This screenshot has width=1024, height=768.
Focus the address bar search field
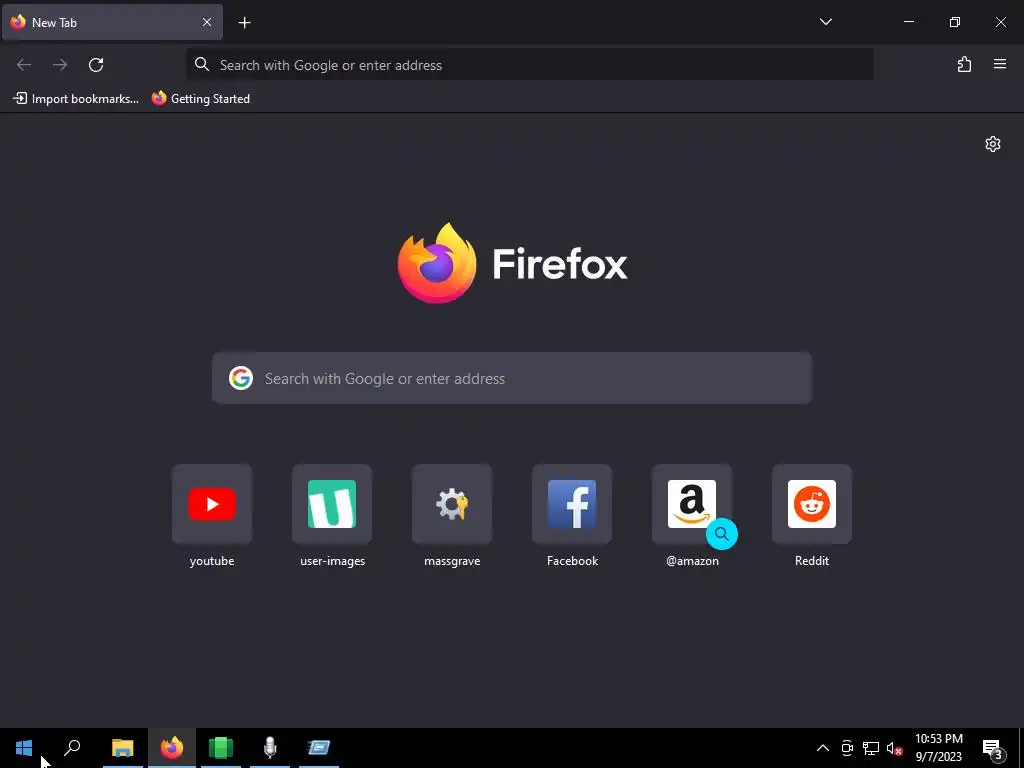point(530,65)
